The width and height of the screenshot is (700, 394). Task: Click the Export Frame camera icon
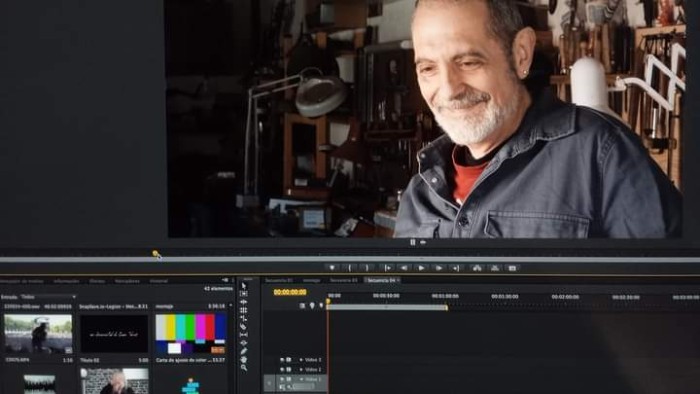coord(512,268)
